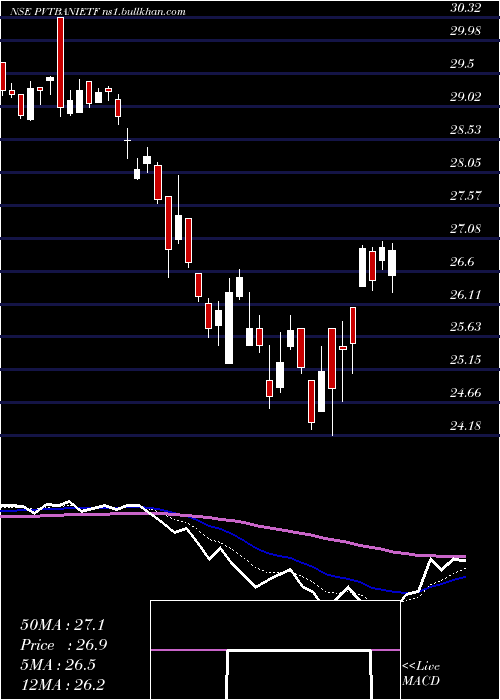Click the last white candle on the right
Image resolution: width=500 pixels, height=700 pixels.
coord(392,263)
